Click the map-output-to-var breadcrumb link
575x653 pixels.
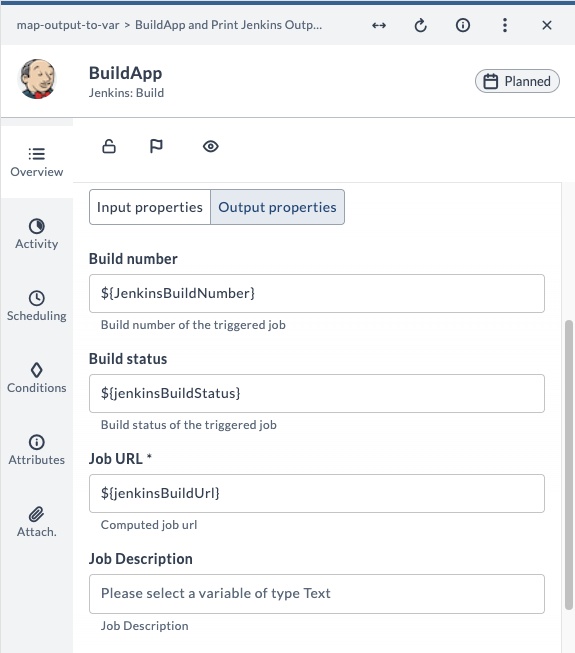(68, 25)
